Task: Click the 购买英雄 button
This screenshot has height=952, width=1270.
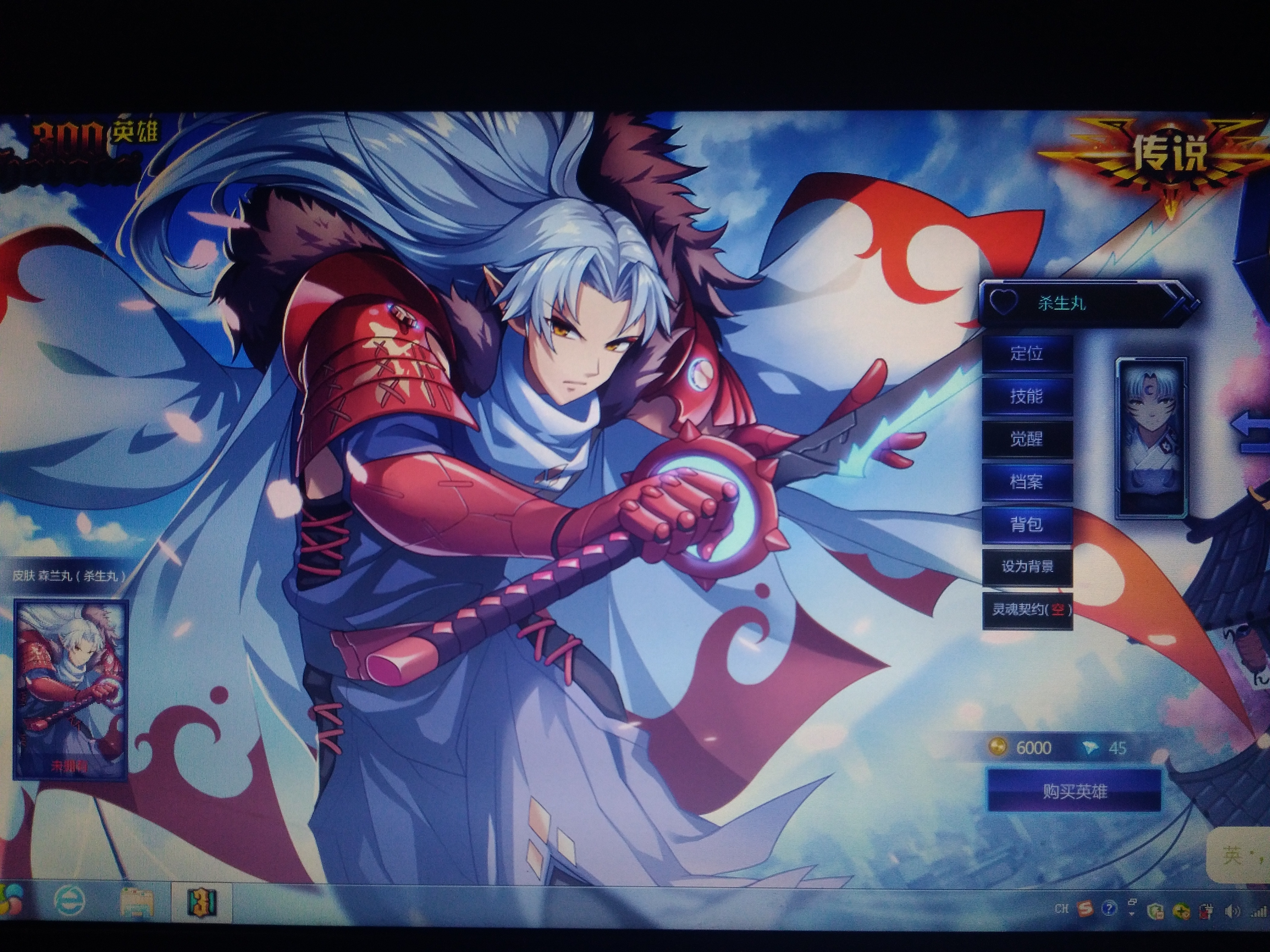Action: pos(1074,791)
